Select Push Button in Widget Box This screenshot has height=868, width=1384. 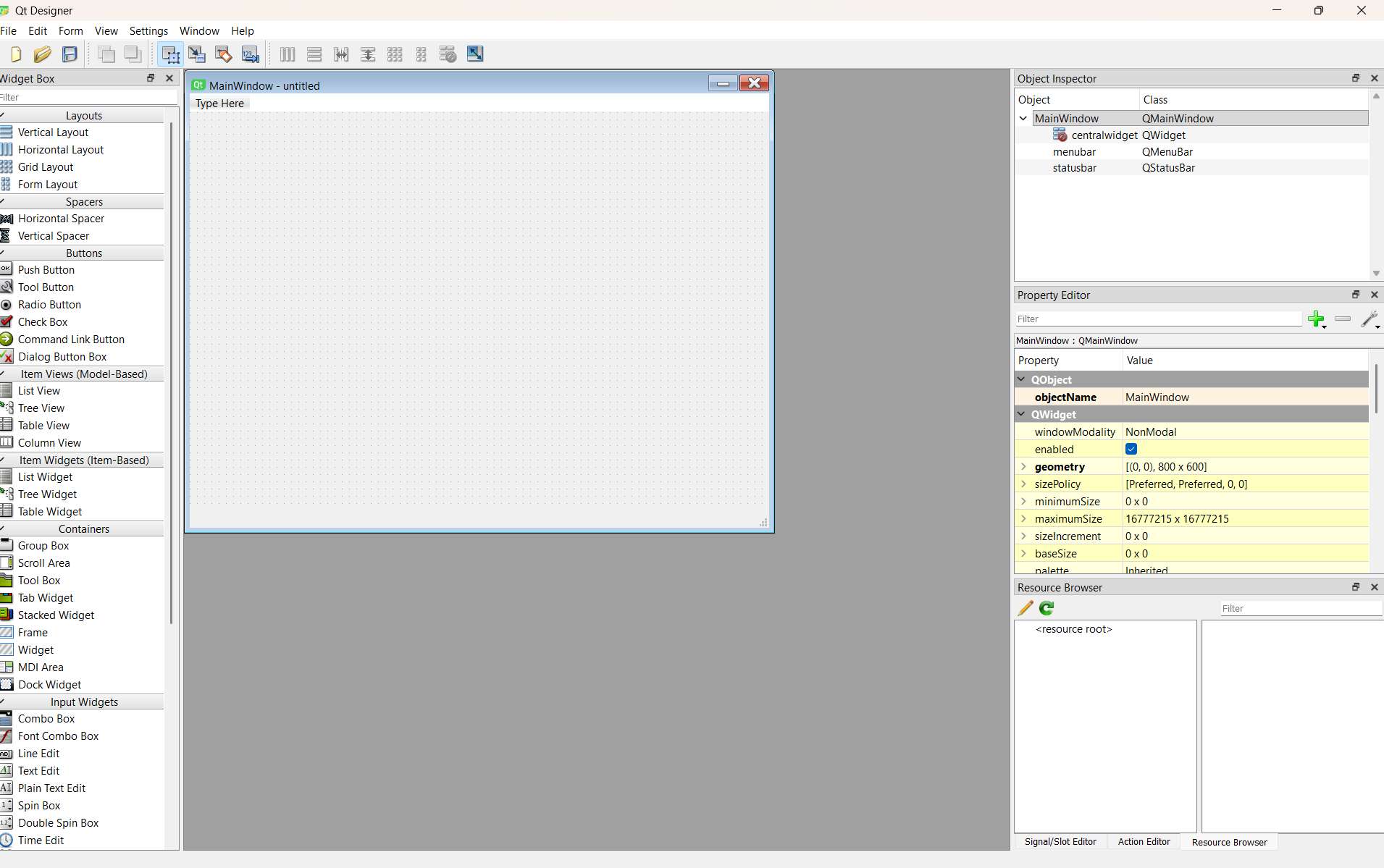(46, 270)
